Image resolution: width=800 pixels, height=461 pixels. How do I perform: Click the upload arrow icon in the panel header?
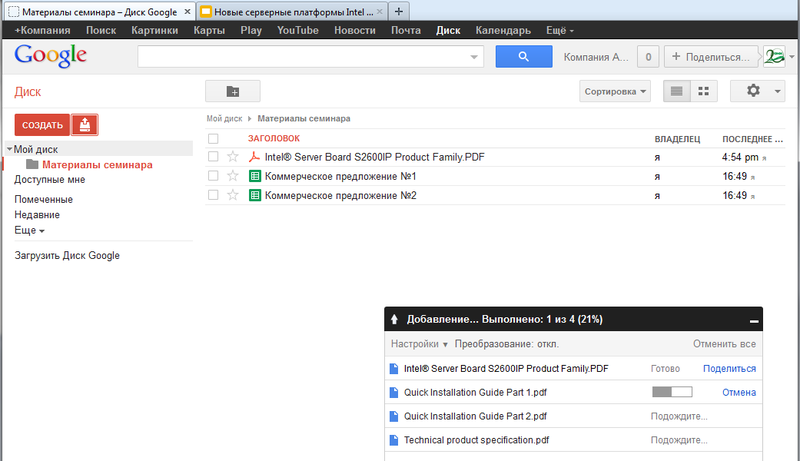coord(394,319)
